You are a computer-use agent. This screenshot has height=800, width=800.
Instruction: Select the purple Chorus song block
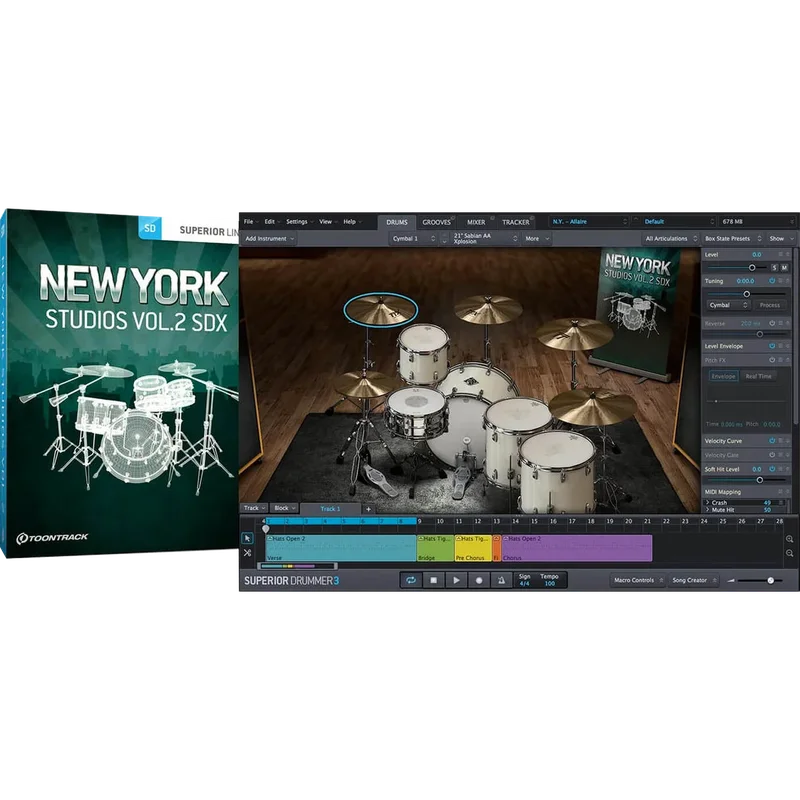(x=577, y=548)
